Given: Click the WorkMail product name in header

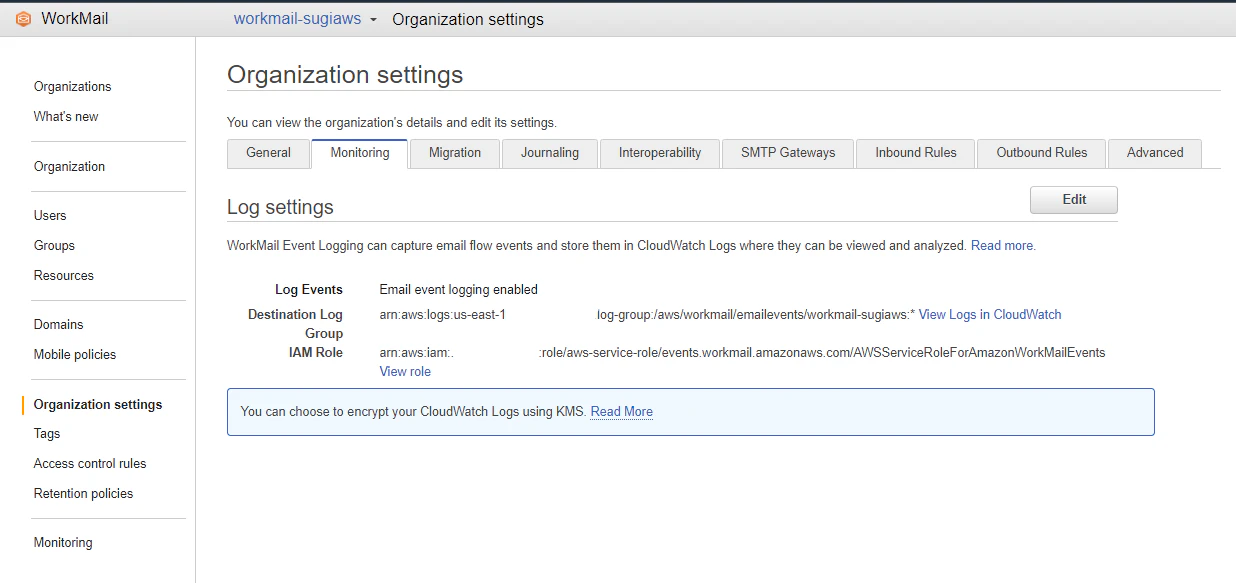Looking at the screenshot, I should point(75,19).
